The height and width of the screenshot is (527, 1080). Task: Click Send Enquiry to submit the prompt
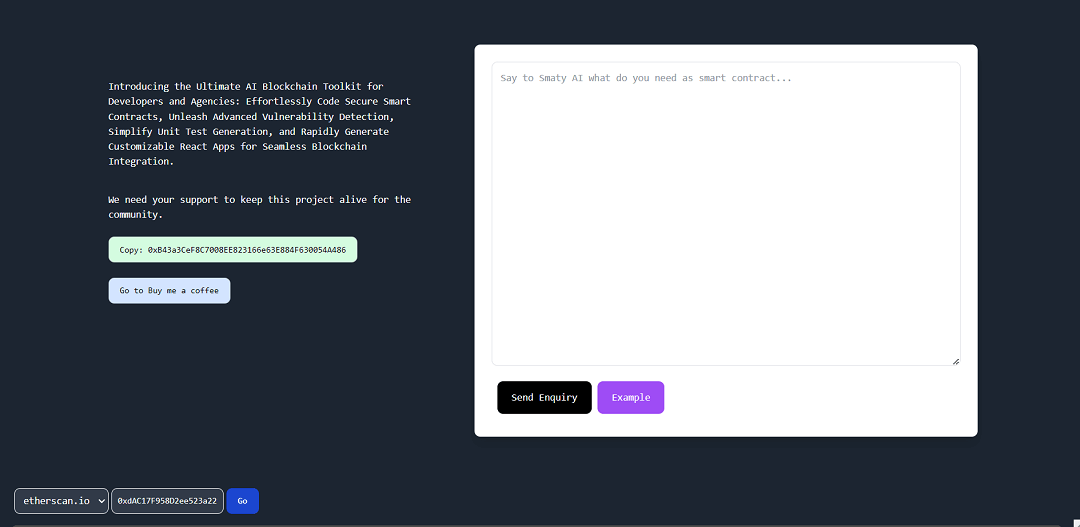[544, 397]
